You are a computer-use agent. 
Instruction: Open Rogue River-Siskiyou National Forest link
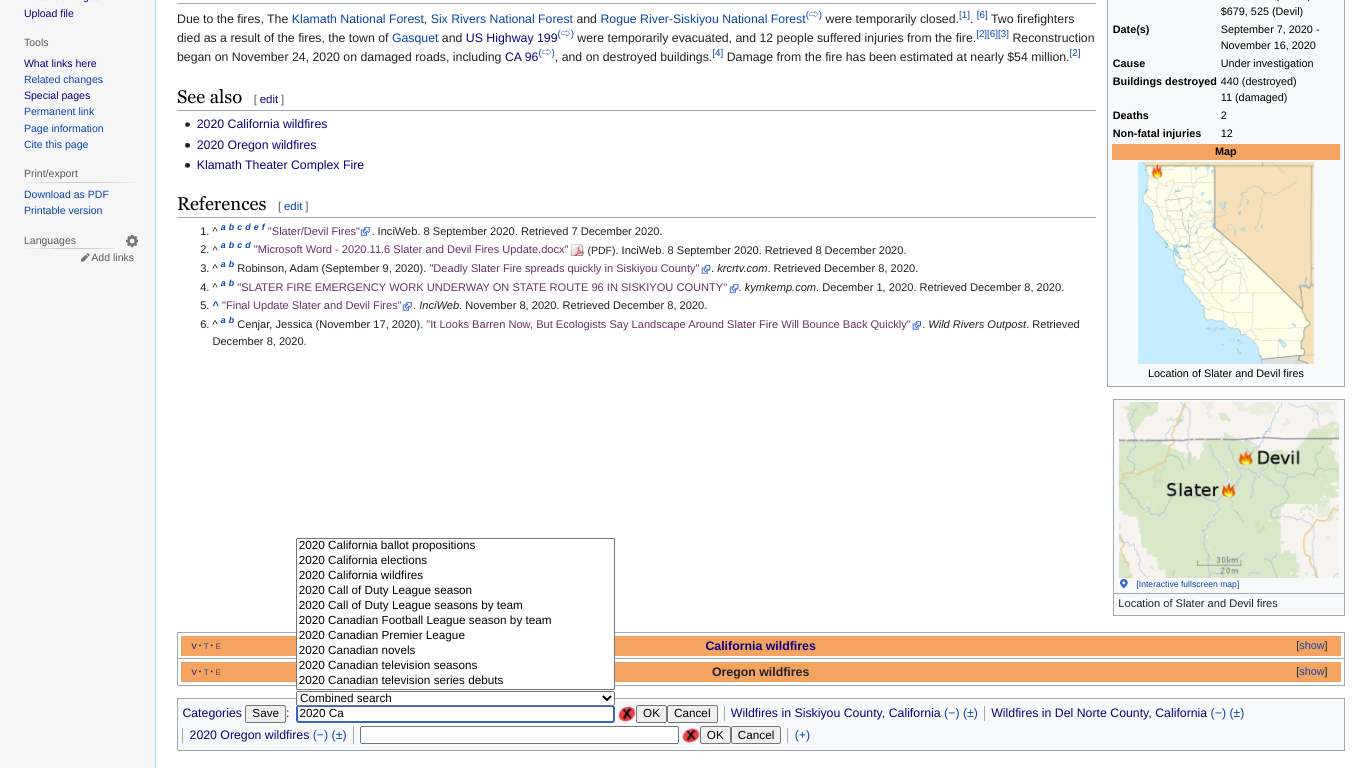point(703,19)
